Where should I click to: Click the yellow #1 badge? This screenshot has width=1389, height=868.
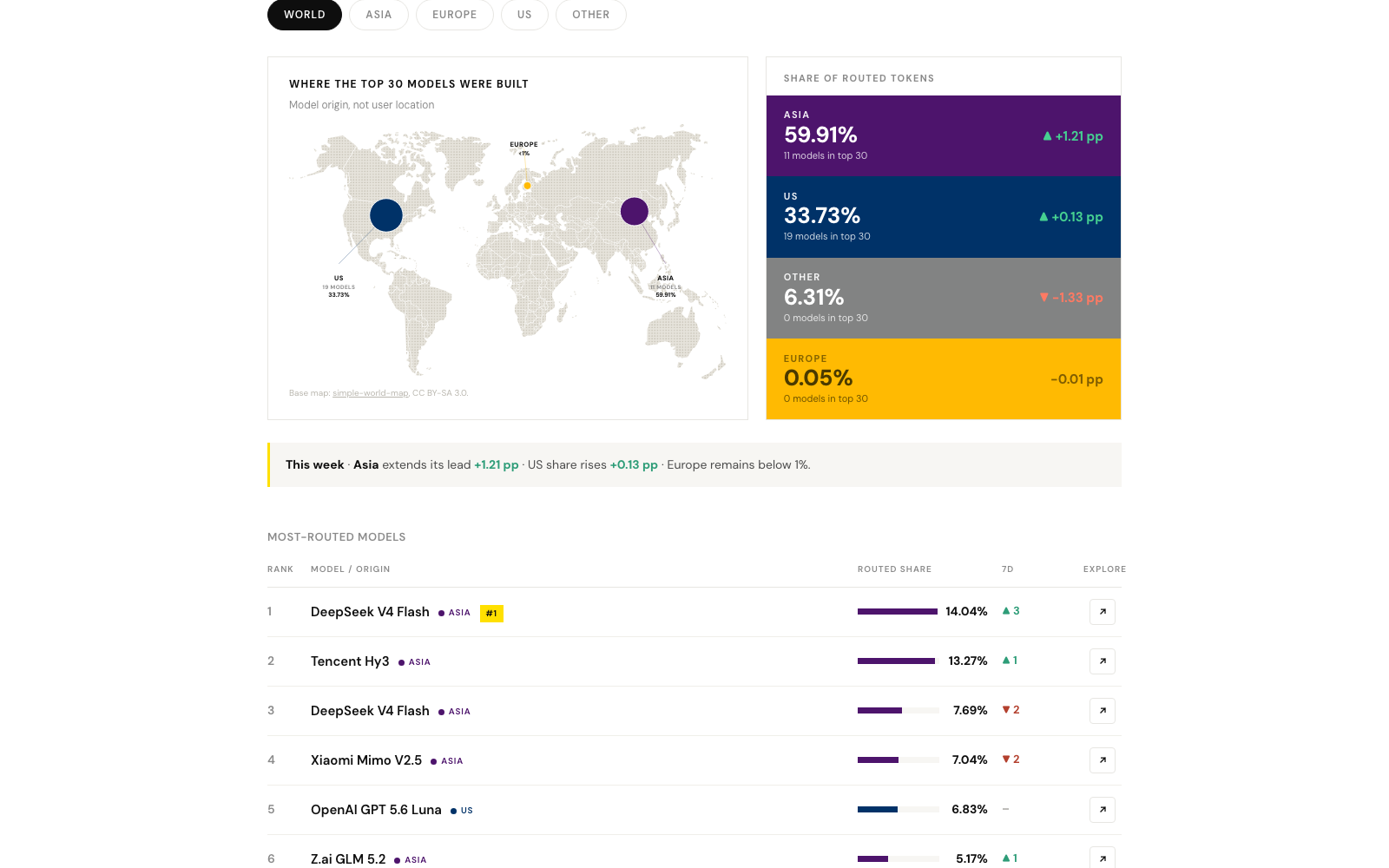pyautogui.click(x=491, y=614)
